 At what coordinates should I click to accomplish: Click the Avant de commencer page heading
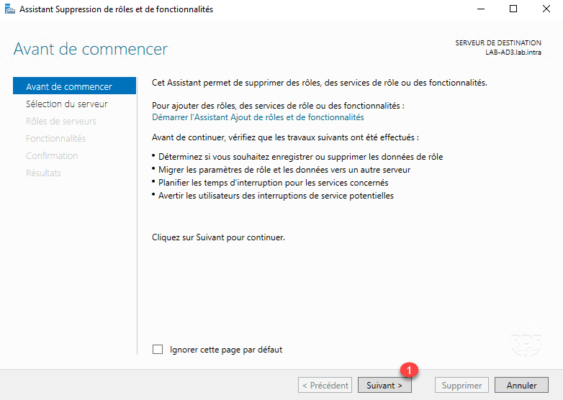click(90, 49)
